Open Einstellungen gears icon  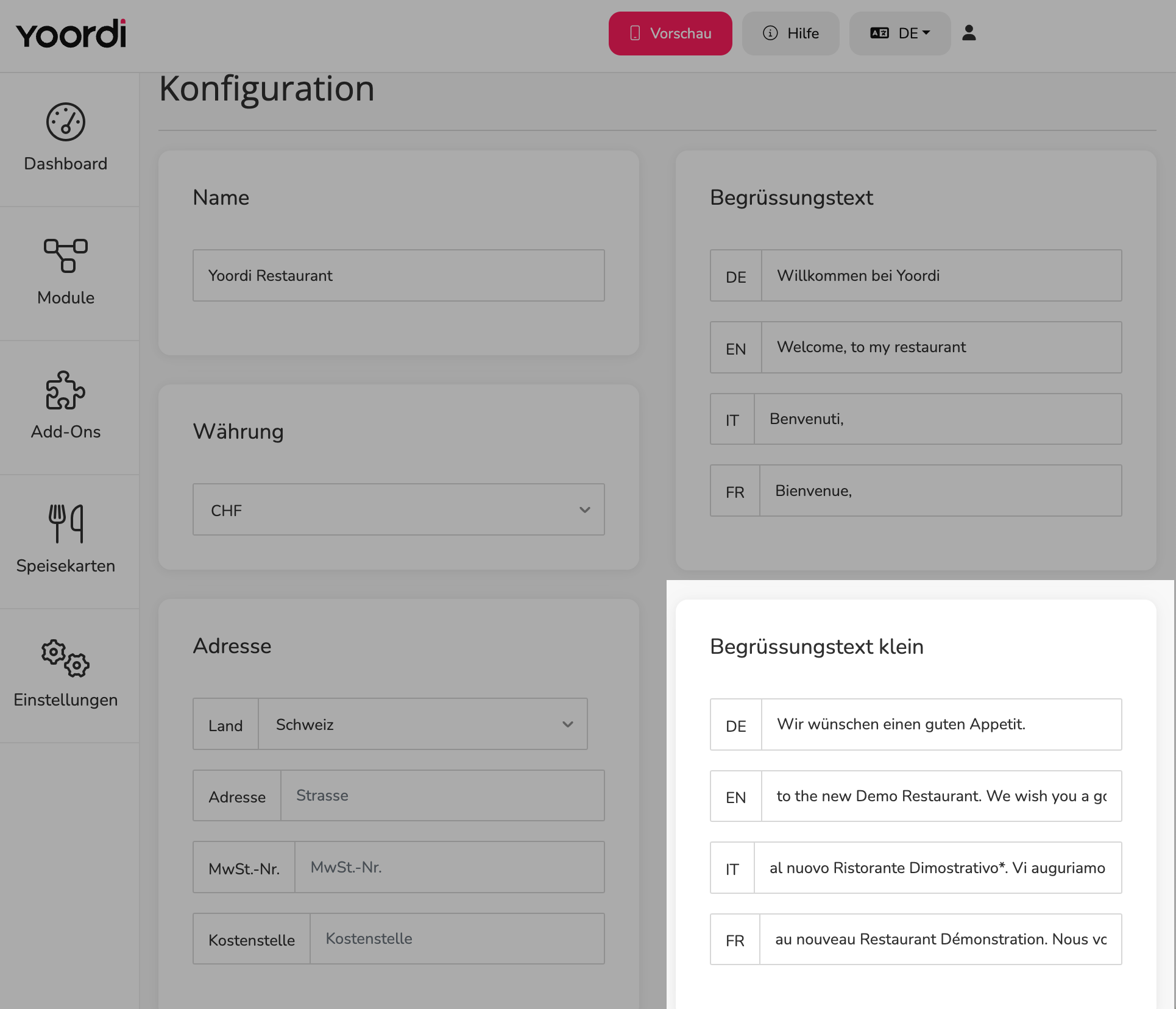[66, 658]
